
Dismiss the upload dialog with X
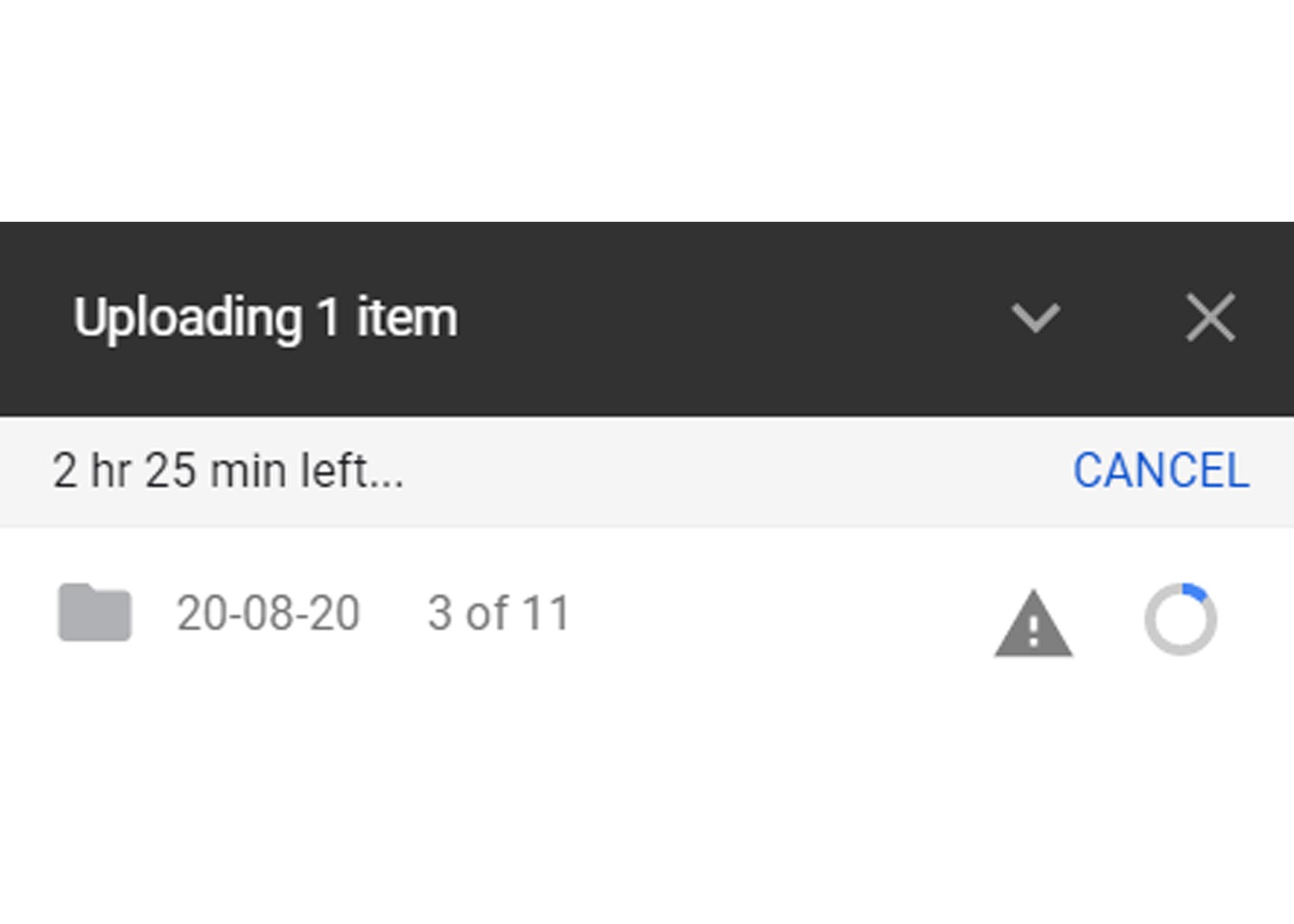point(1211,318)
